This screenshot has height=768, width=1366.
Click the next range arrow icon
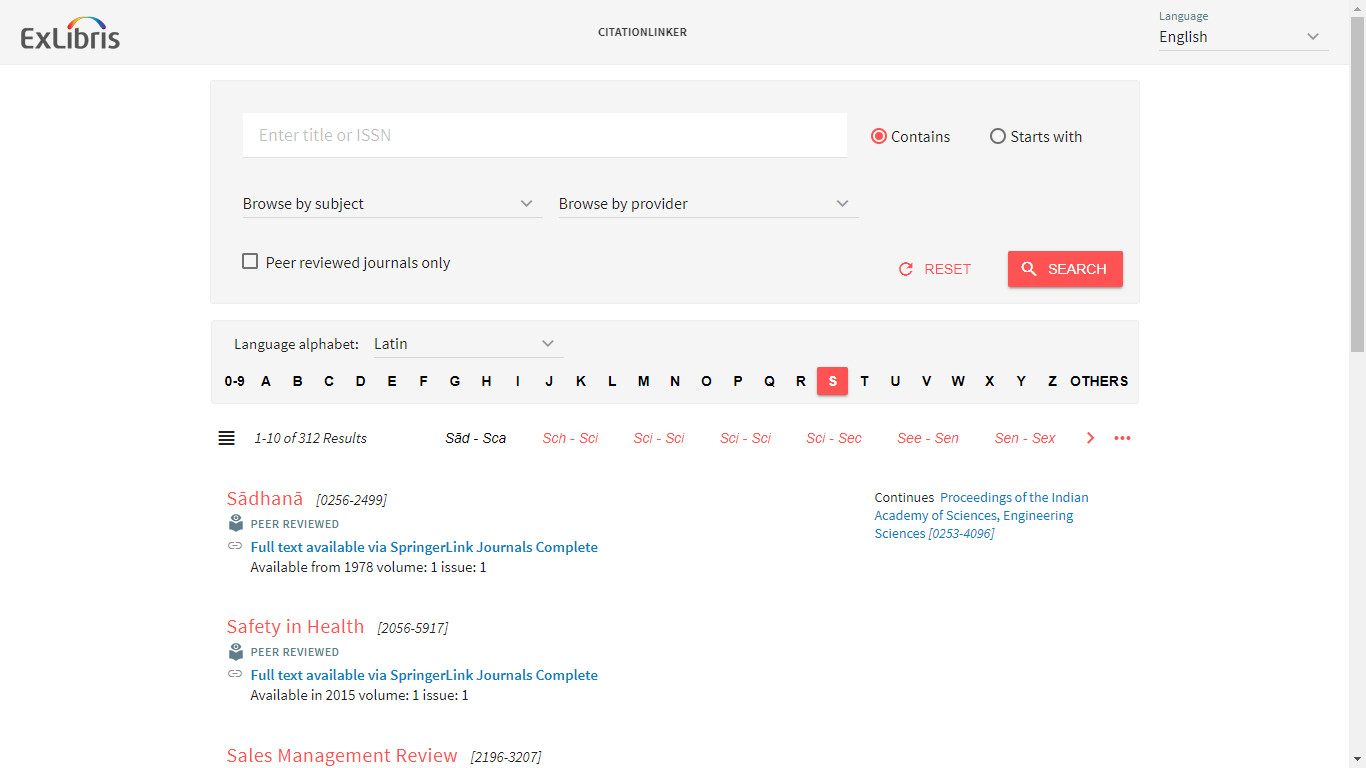coord(1090,438)
